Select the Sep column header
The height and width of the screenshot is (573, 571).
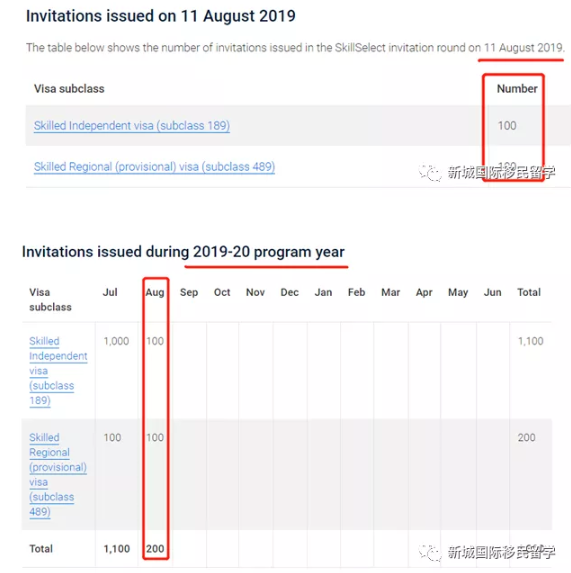coord(189,292)
